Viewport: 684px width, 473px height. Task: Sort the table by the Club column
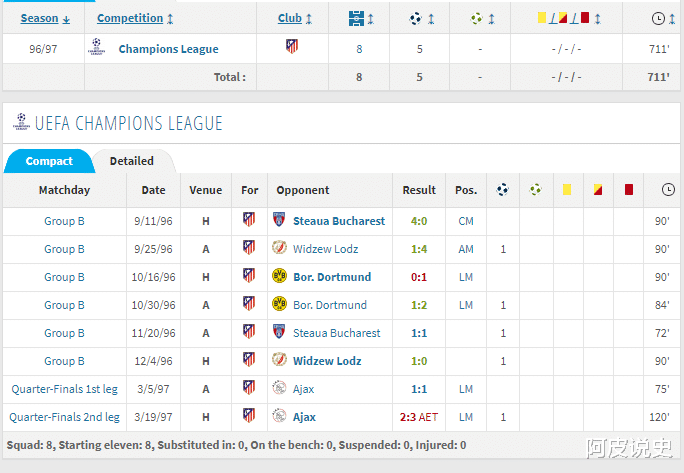click(290, 18)
